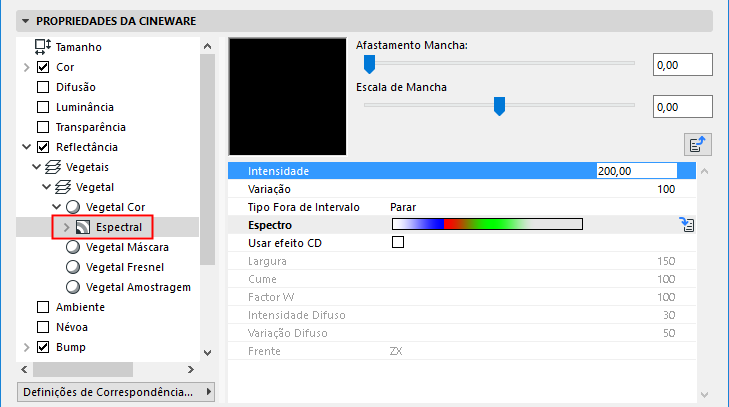Click tree horizontal scroll left arrow
Image resolution: width=729 pixels, height=407 pixels.
(x=24, y=369)
